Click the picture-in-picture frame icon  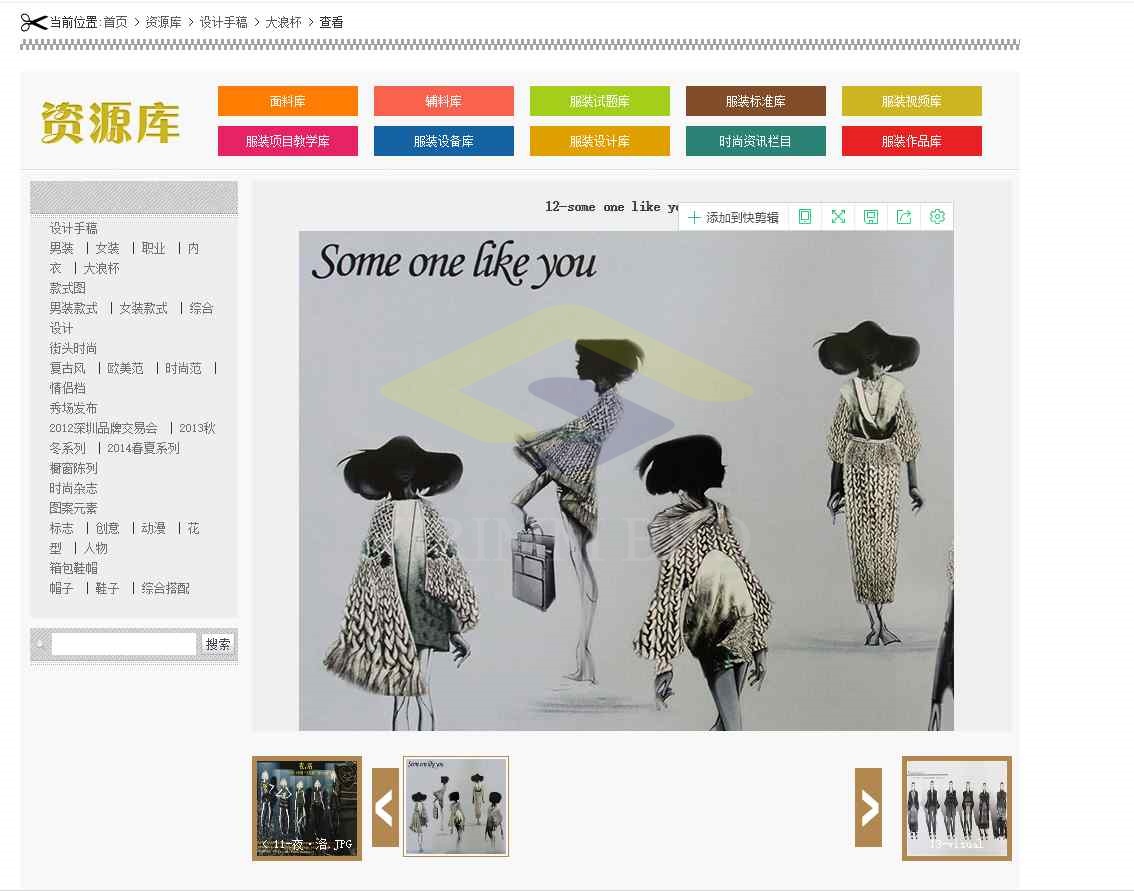coord(805,217)
